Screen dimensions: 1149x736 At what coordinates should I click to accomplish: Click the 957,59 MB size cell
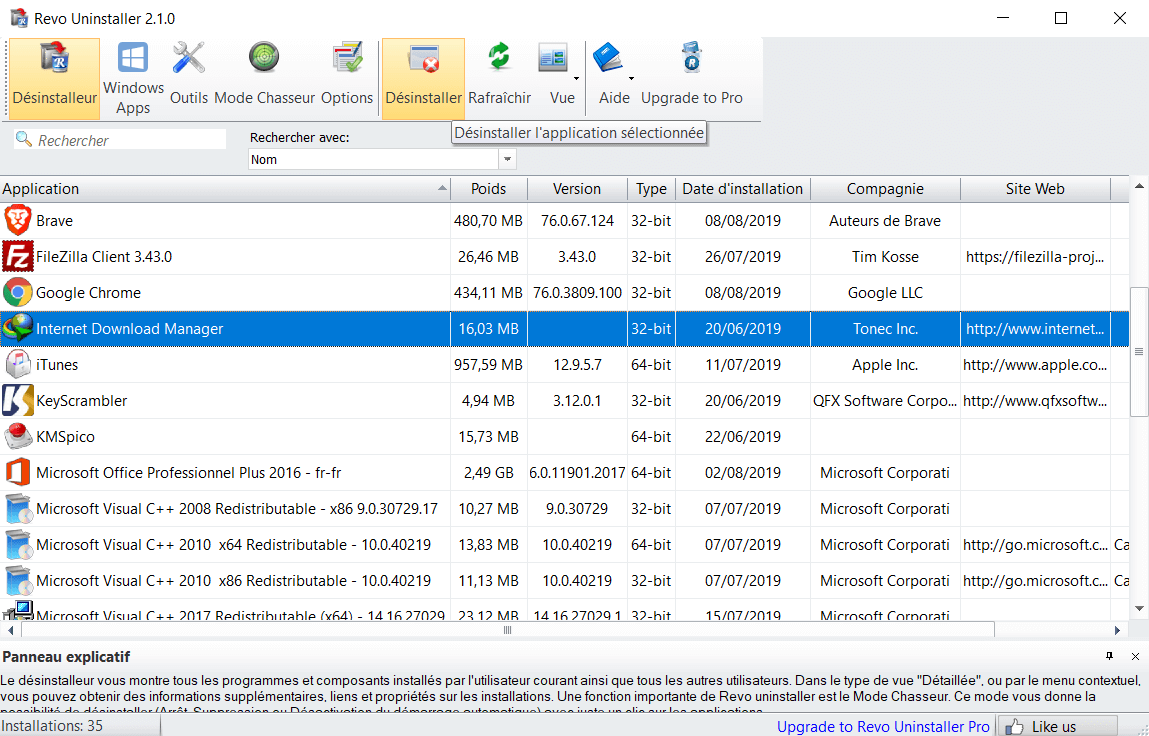tap(489, 364)
